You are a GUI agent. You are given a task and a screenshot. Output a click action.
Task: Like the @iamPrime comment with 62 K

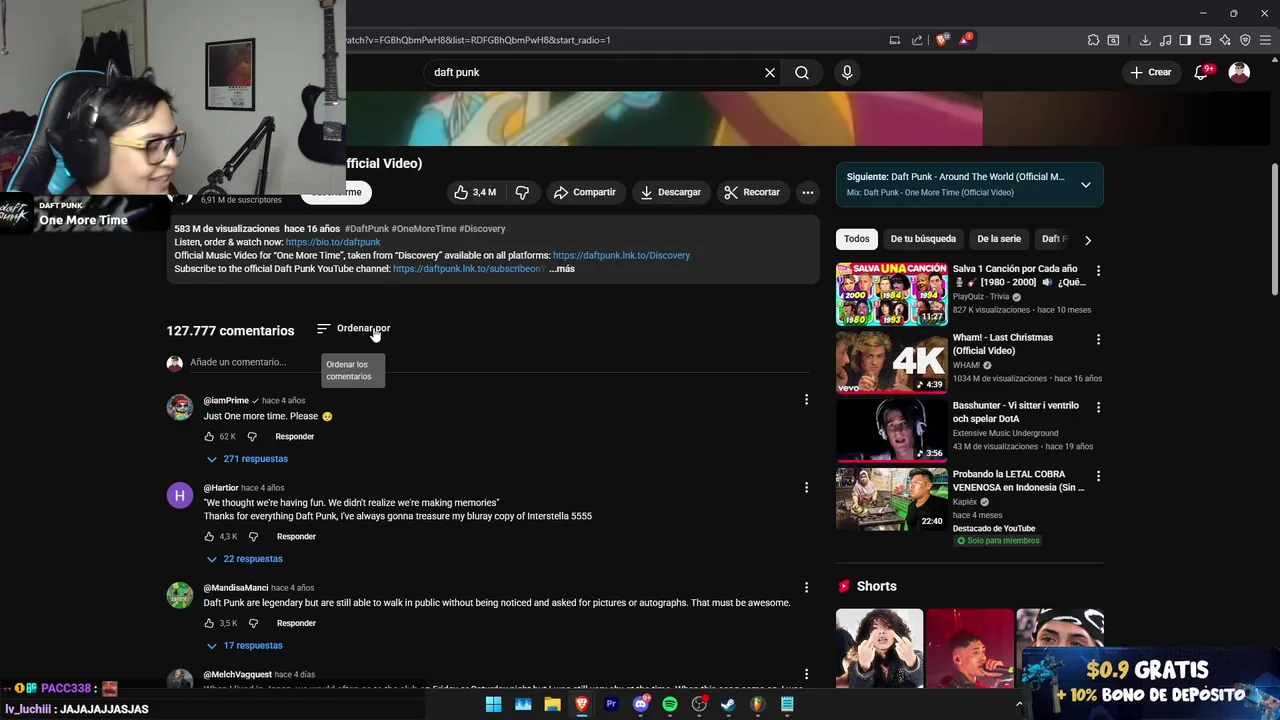pos(209,437)
